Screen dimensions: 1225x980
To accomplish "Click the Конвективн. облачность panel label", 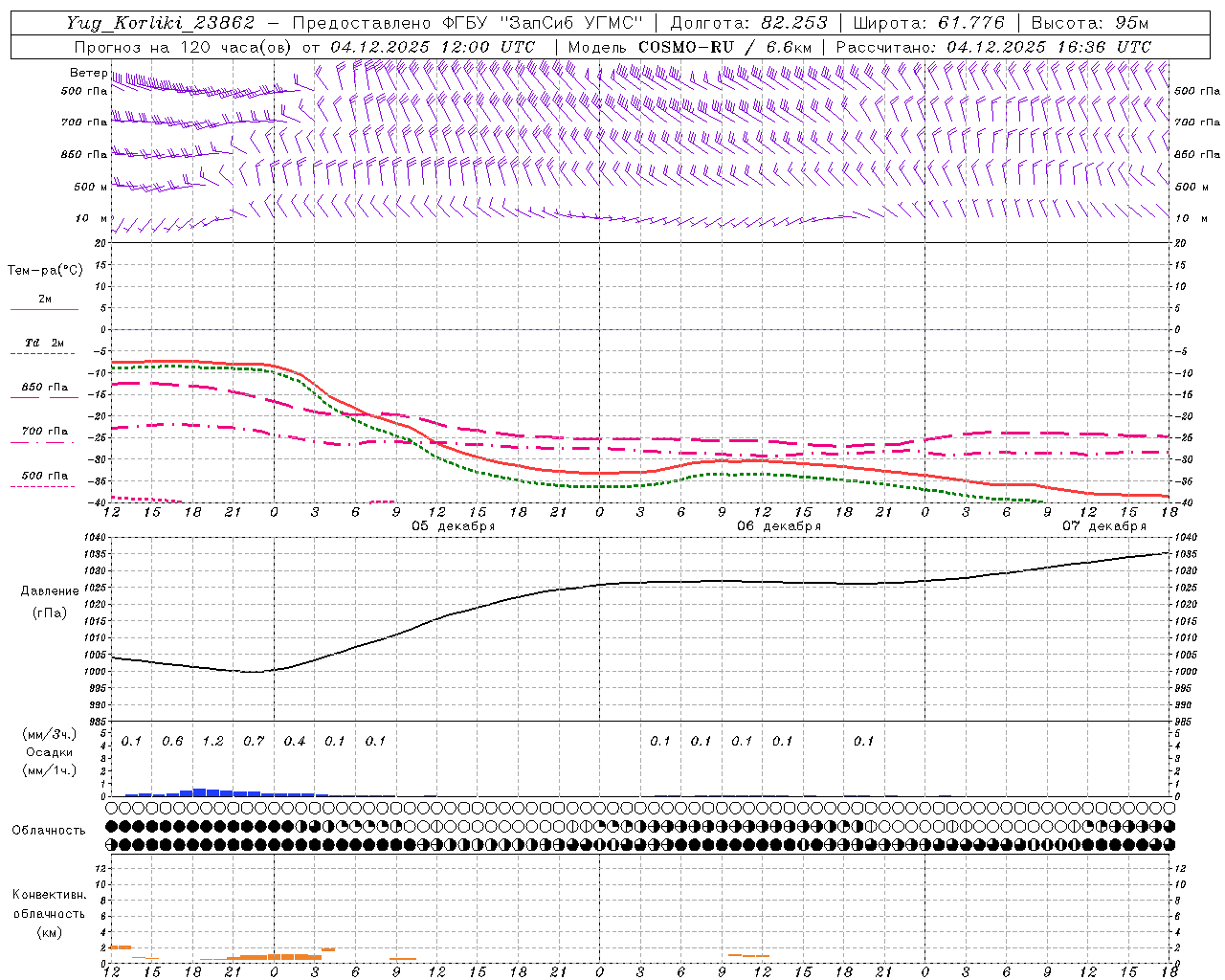I will [49, 913].
